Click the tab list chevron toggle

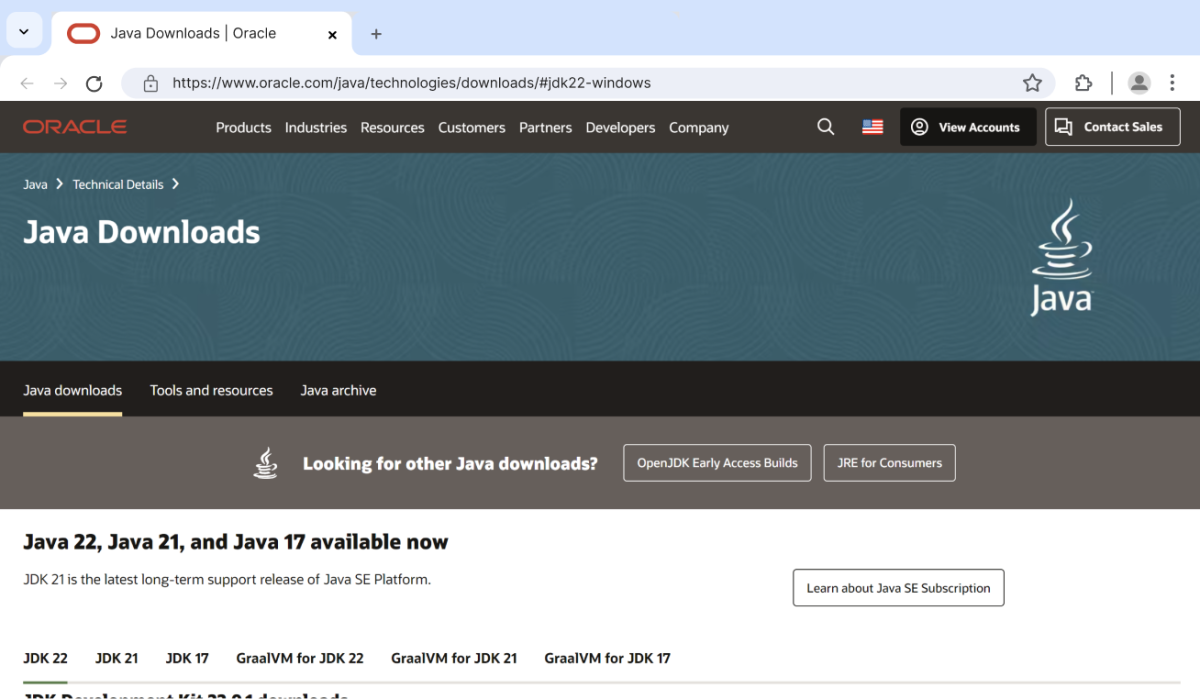point(24,30)
